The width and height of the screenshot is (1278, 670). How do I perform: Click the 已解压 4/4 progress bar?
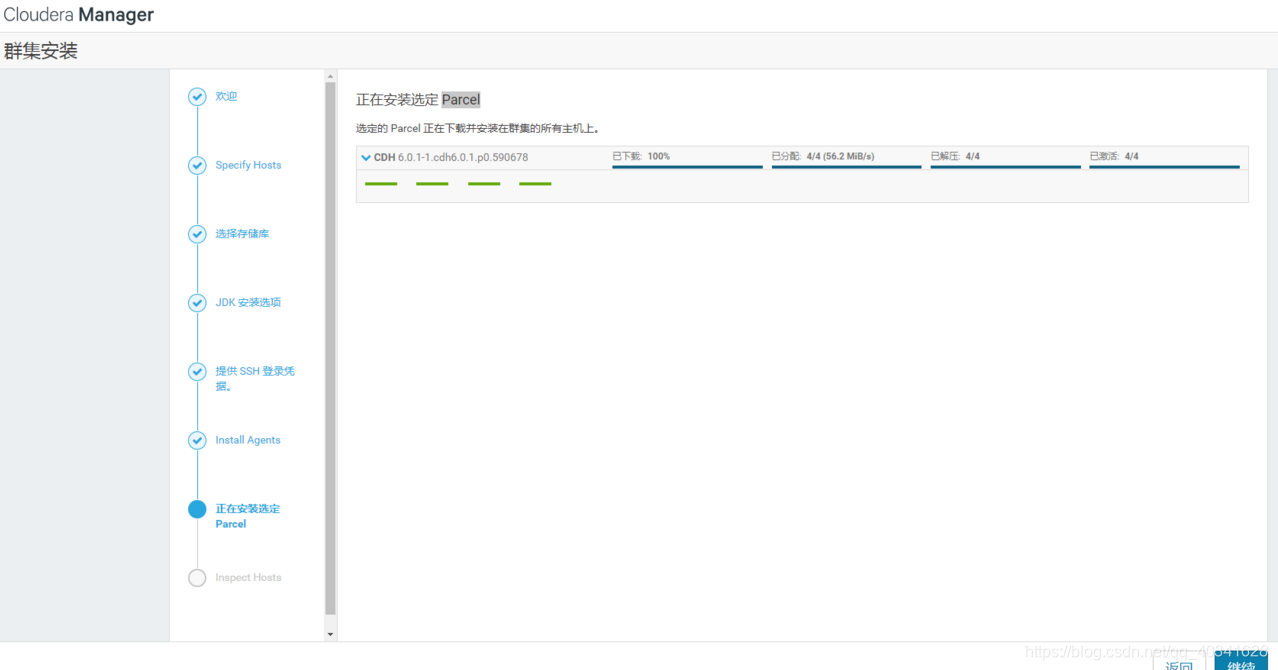(1005, 167)
